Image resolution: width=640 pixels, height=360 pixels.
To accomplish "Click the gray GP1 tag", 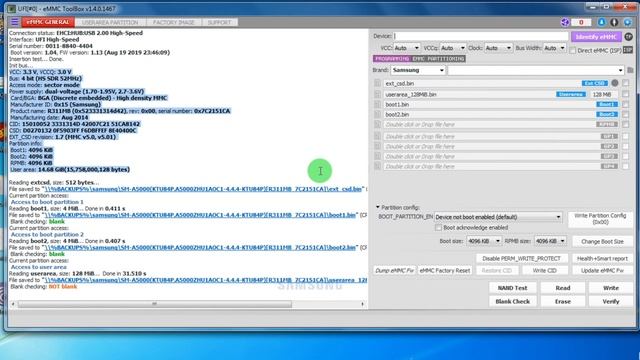I will point(609,136).
